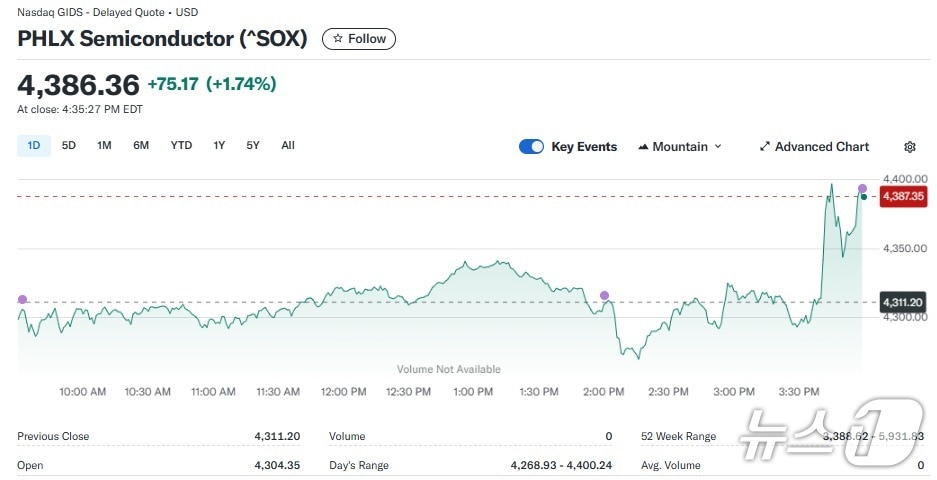Click the chart settings gear icon
Viewport: 937px width, 480px height.
[x=909, y=147]
